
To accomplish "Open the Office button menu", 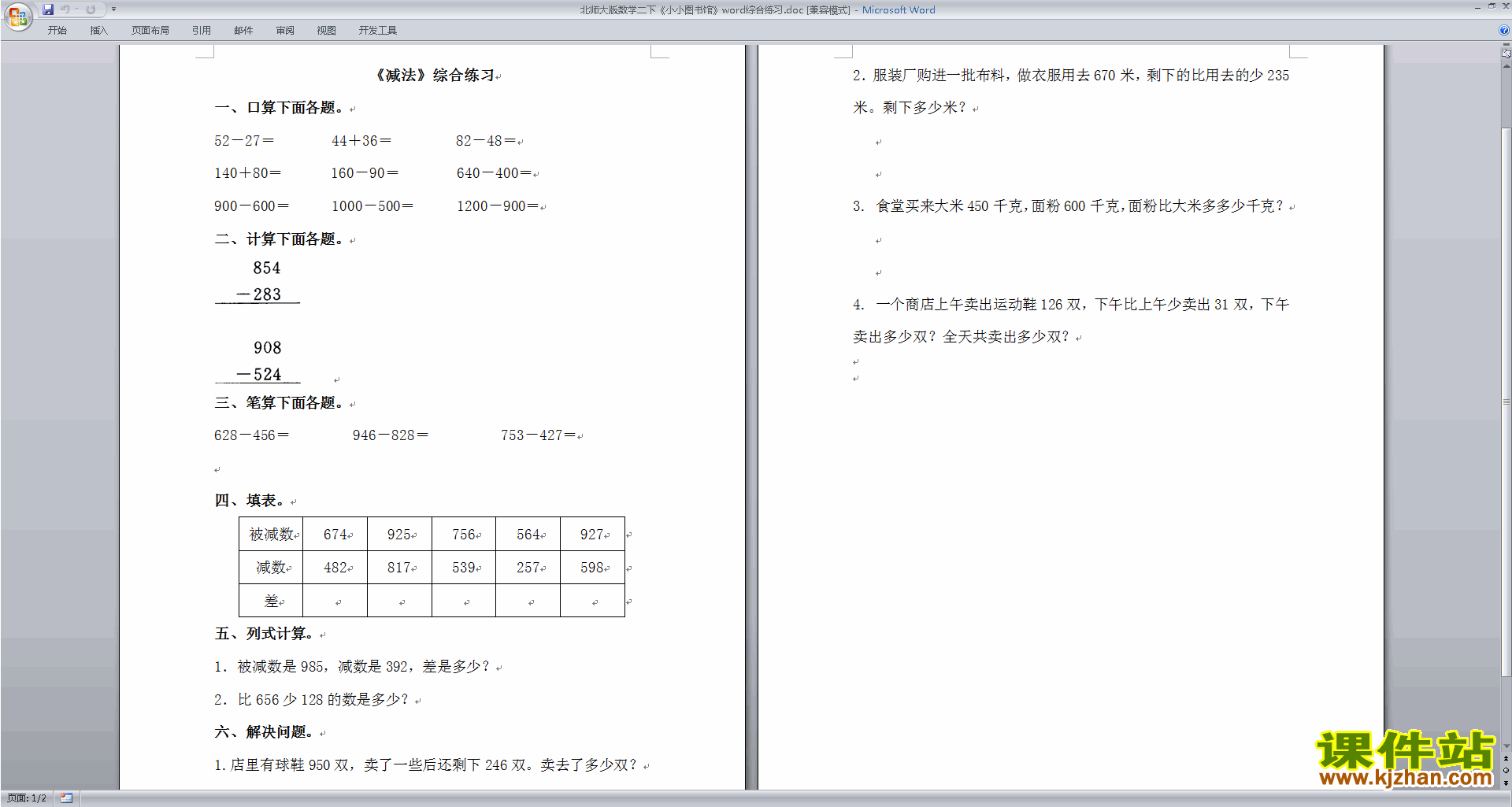I will [x=17, y=16].
